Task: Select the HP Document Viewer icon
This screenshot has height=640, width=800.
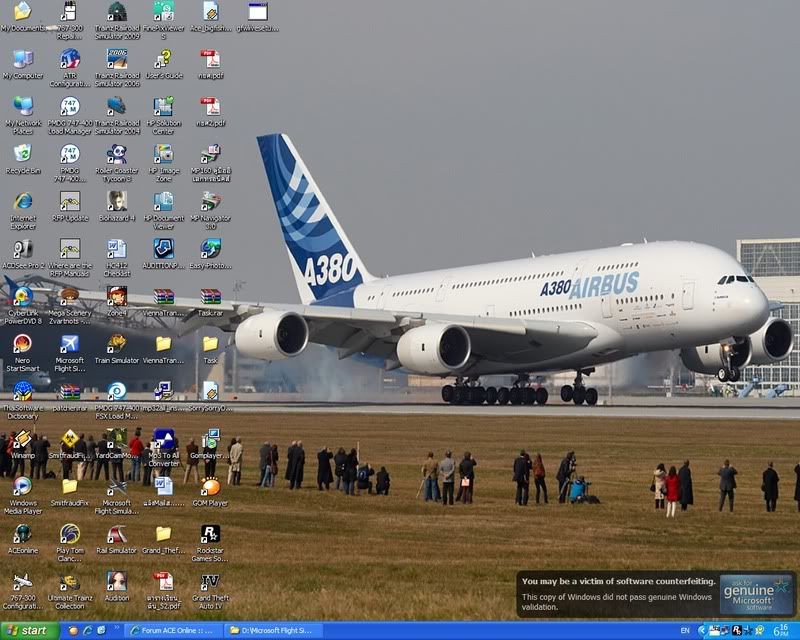Action: pyautogui.click(x=164, y=210)
